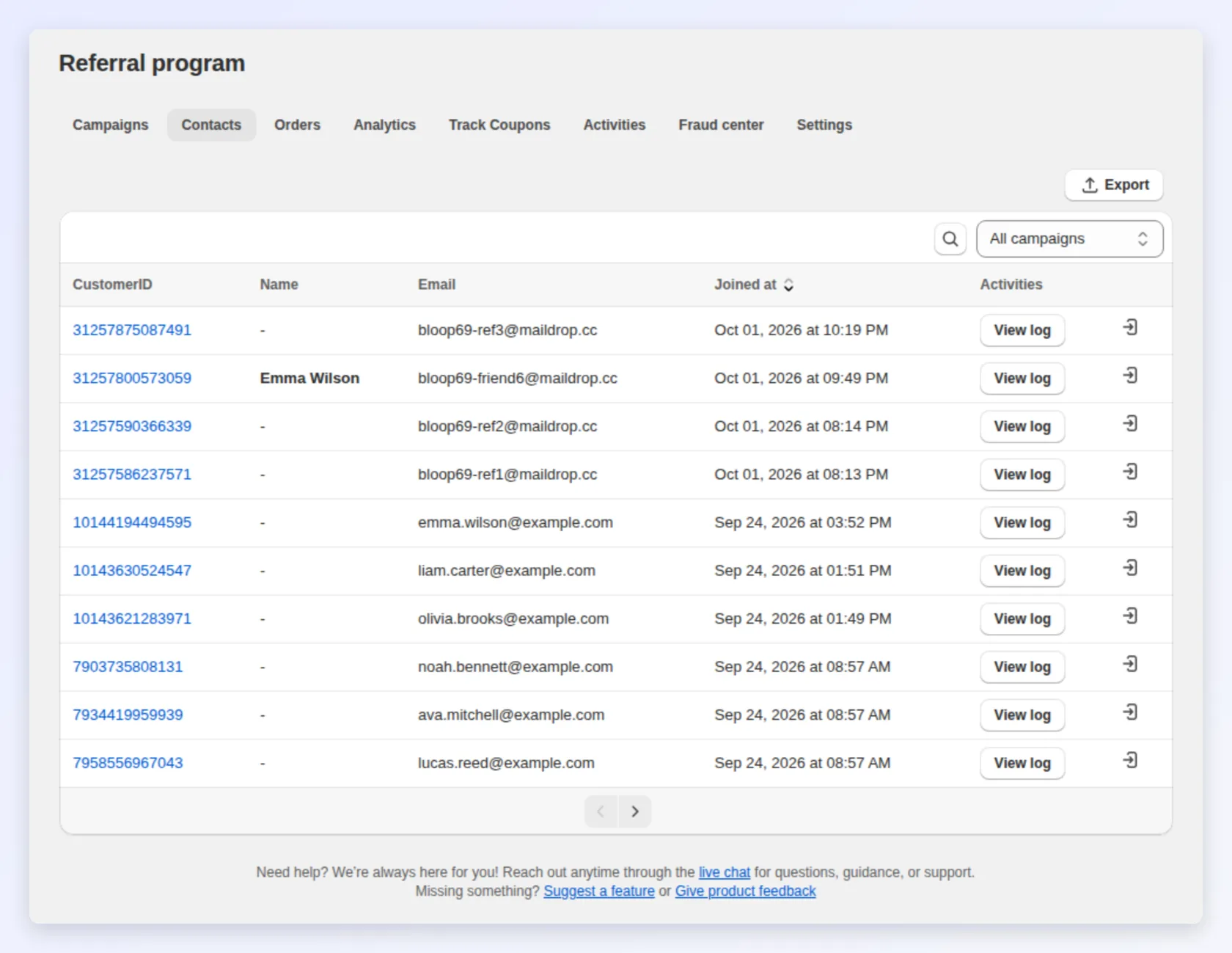This screenshot has width=1232, height=953.
Task: Go to next page of contacts
Action: (x=635, y=811)
